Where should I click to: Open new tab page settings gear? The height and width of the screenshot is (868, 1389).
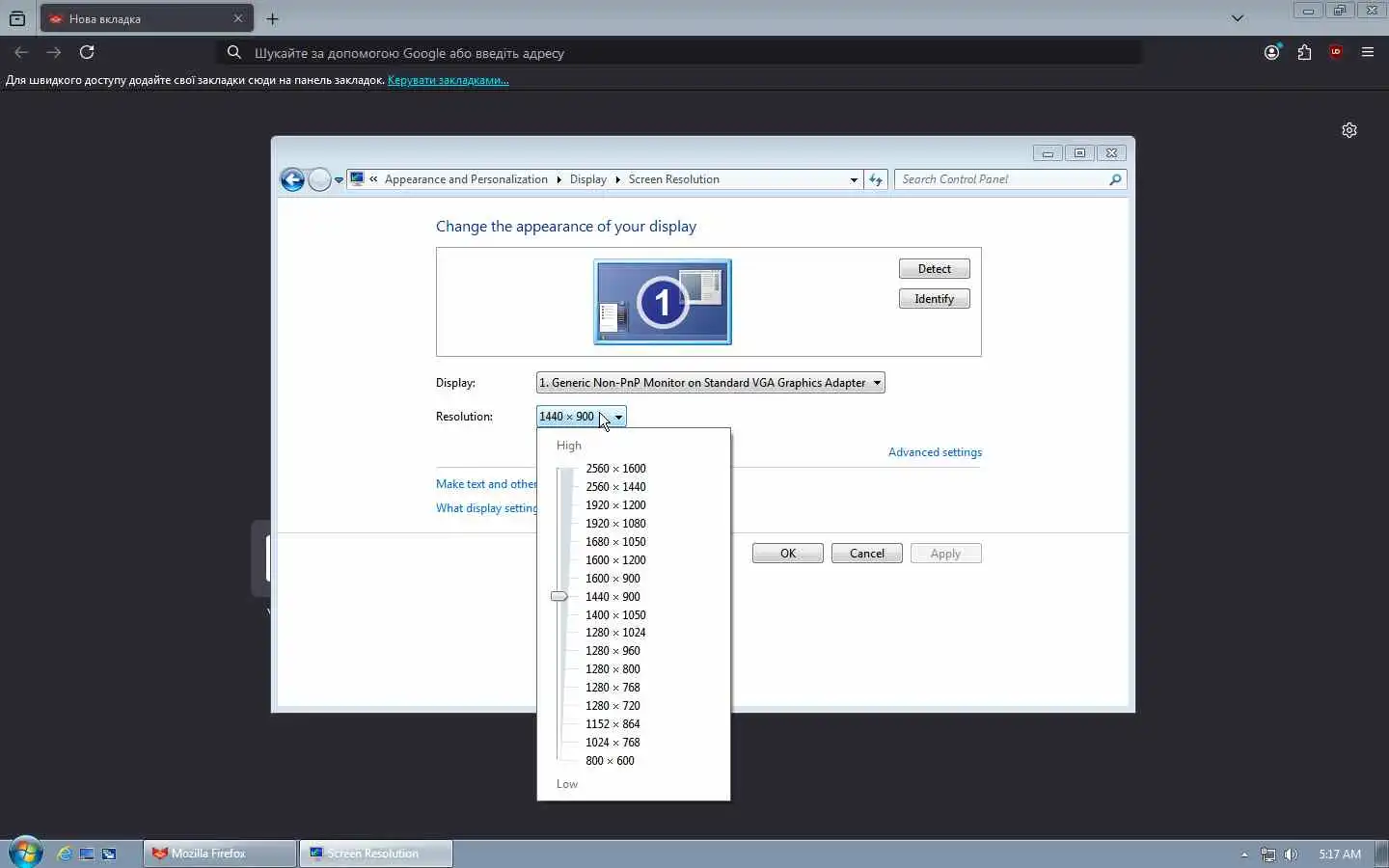(x=1349, y=130)
